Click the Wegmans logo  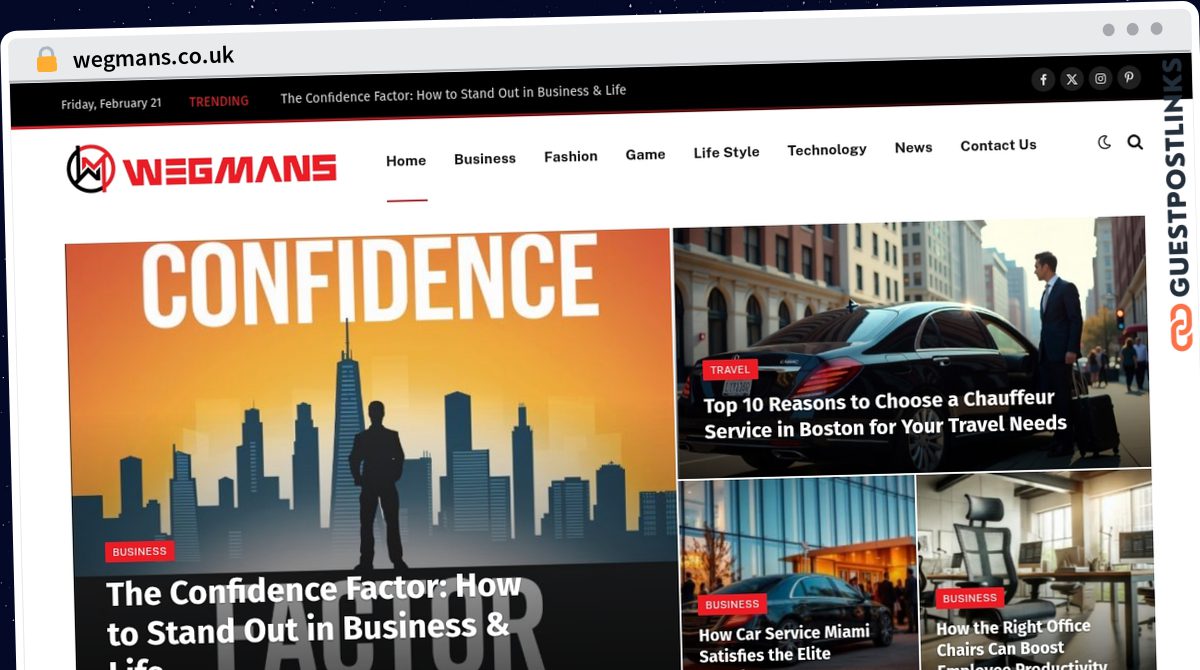coord(201,169)
